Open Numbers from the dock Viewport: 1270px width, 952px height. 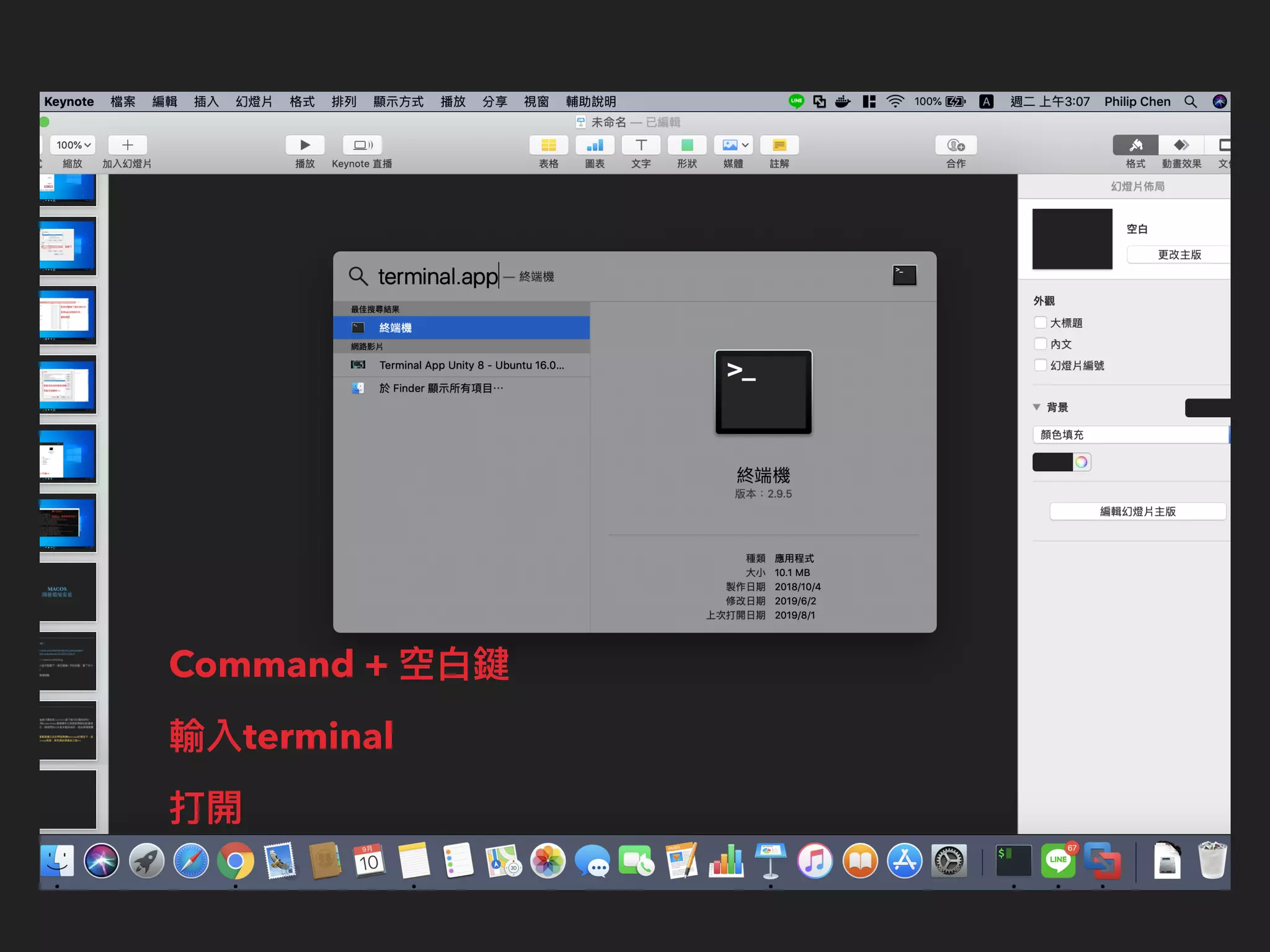click(726, 861)
